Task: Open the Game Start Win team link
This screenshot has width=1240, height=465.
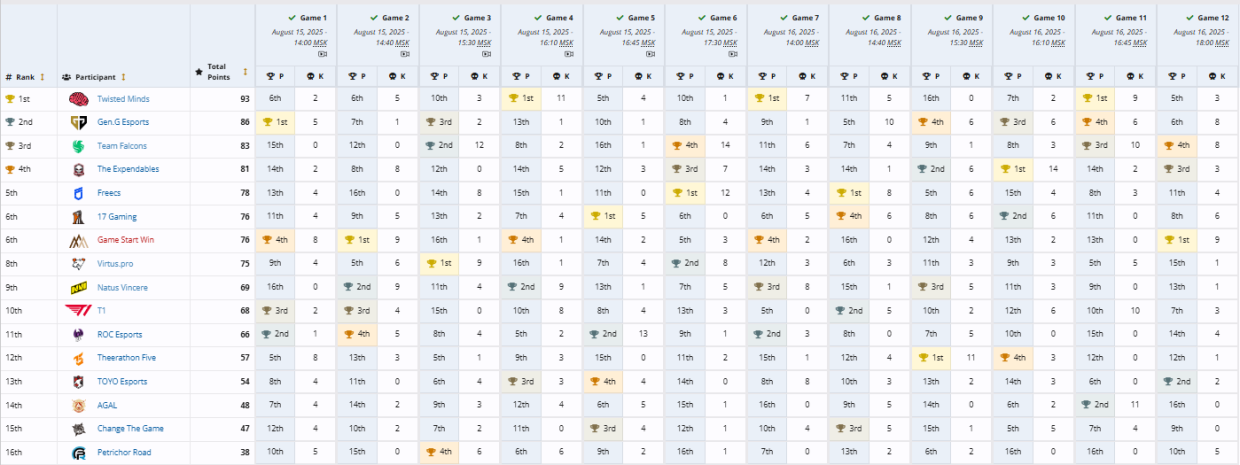Action: 125,240
